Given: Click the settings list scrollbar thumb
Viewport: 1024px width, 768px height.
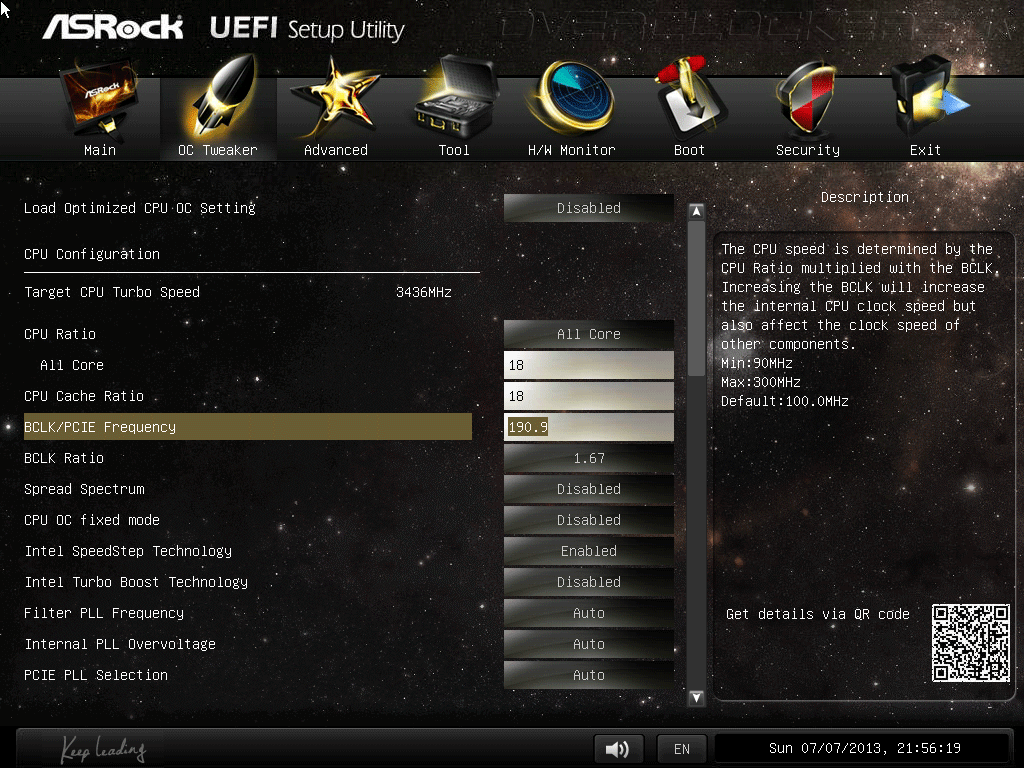Looking at the screenshot, I should coord(696,298).
